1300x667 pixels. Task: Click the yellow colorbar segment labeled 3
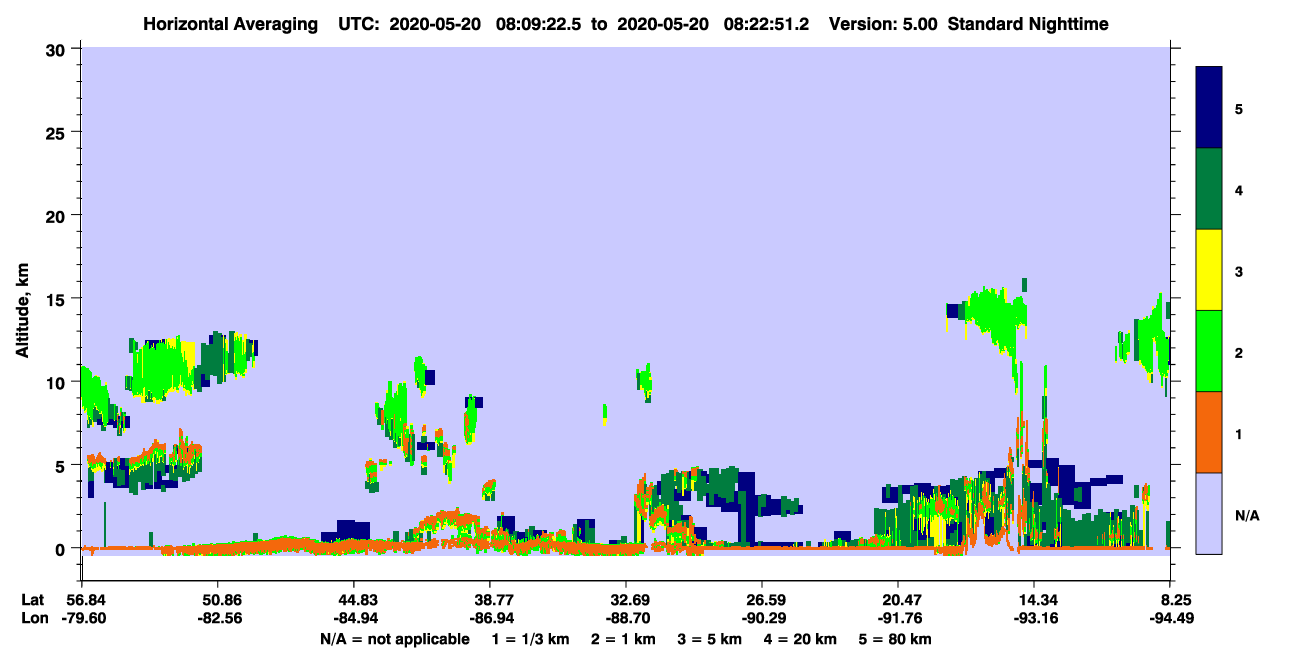click(1209, 270)
